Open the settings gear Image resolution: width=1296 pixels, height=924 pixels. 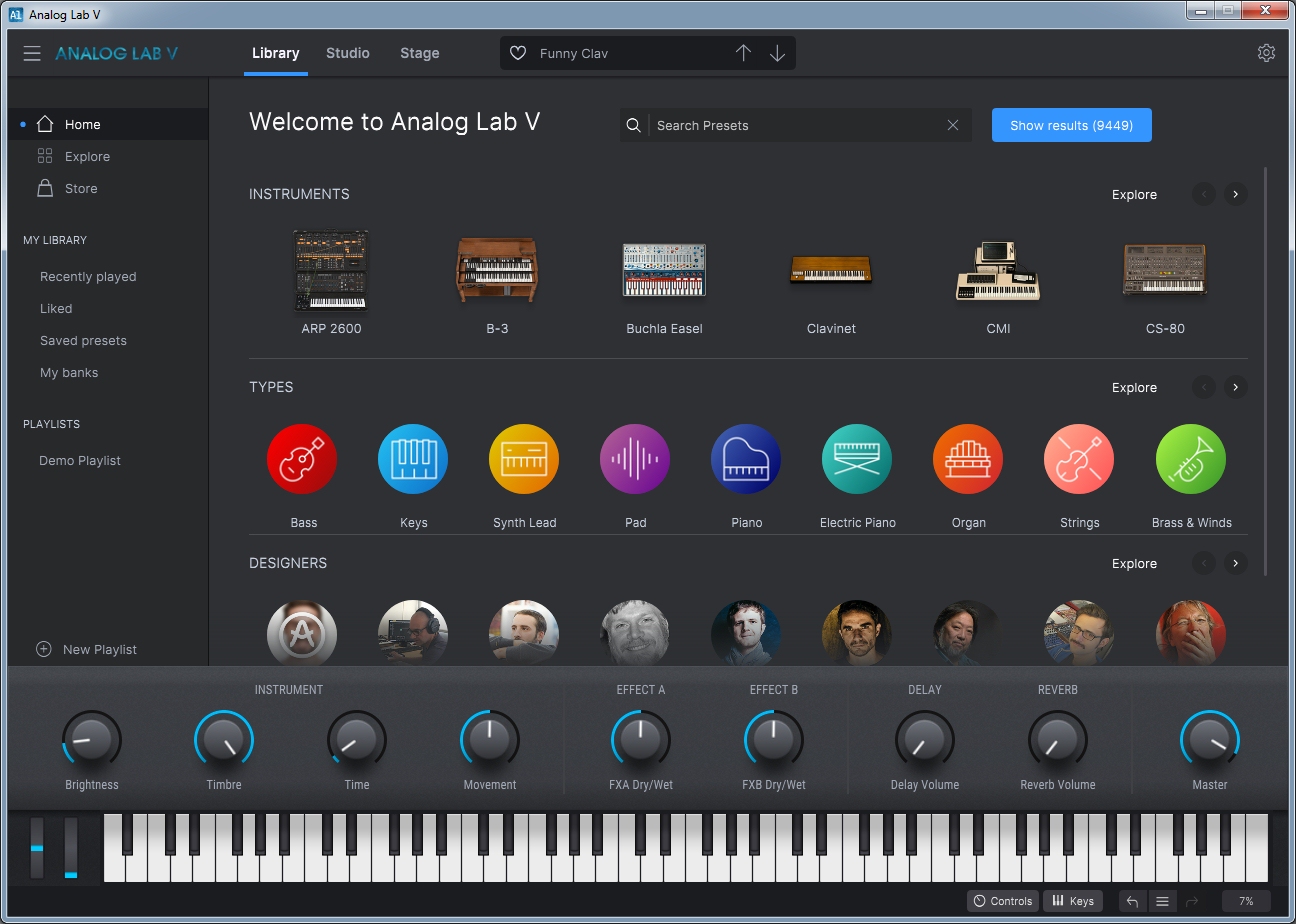(1266, 53)
